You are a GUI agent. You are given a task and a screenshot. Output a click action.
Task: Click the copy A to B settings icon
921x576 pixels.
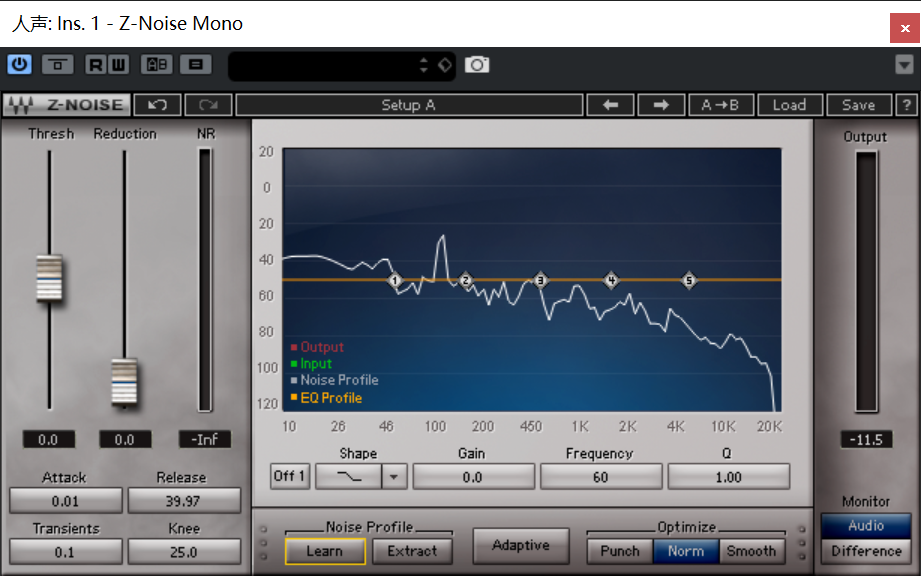click(x=196, y=64)
